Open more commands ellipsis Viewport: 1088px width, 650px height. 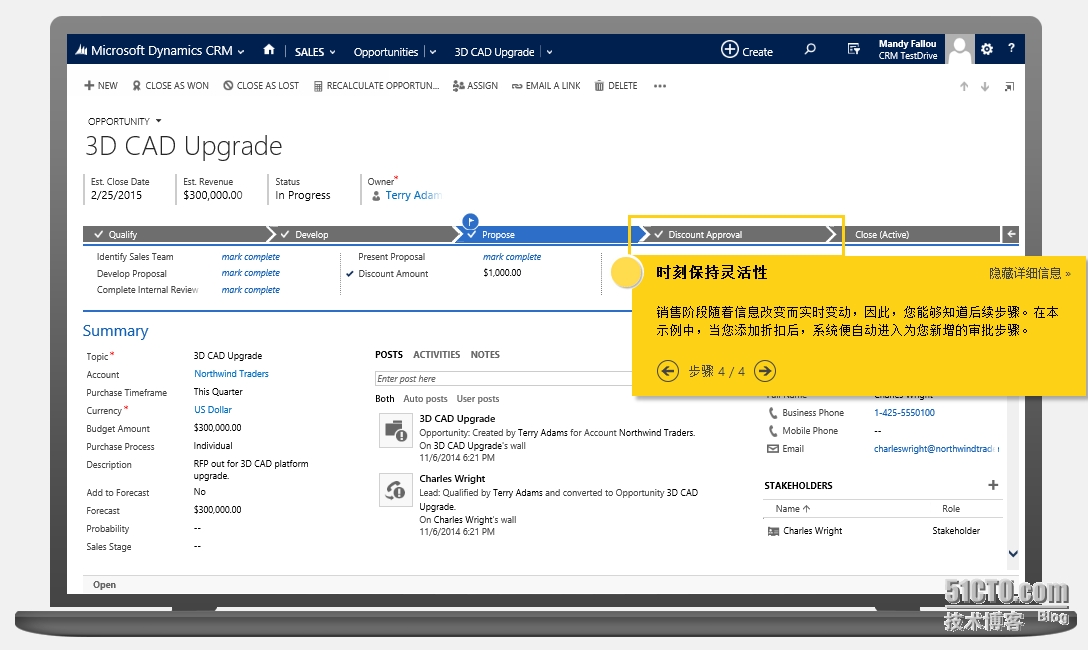(660, 86)
